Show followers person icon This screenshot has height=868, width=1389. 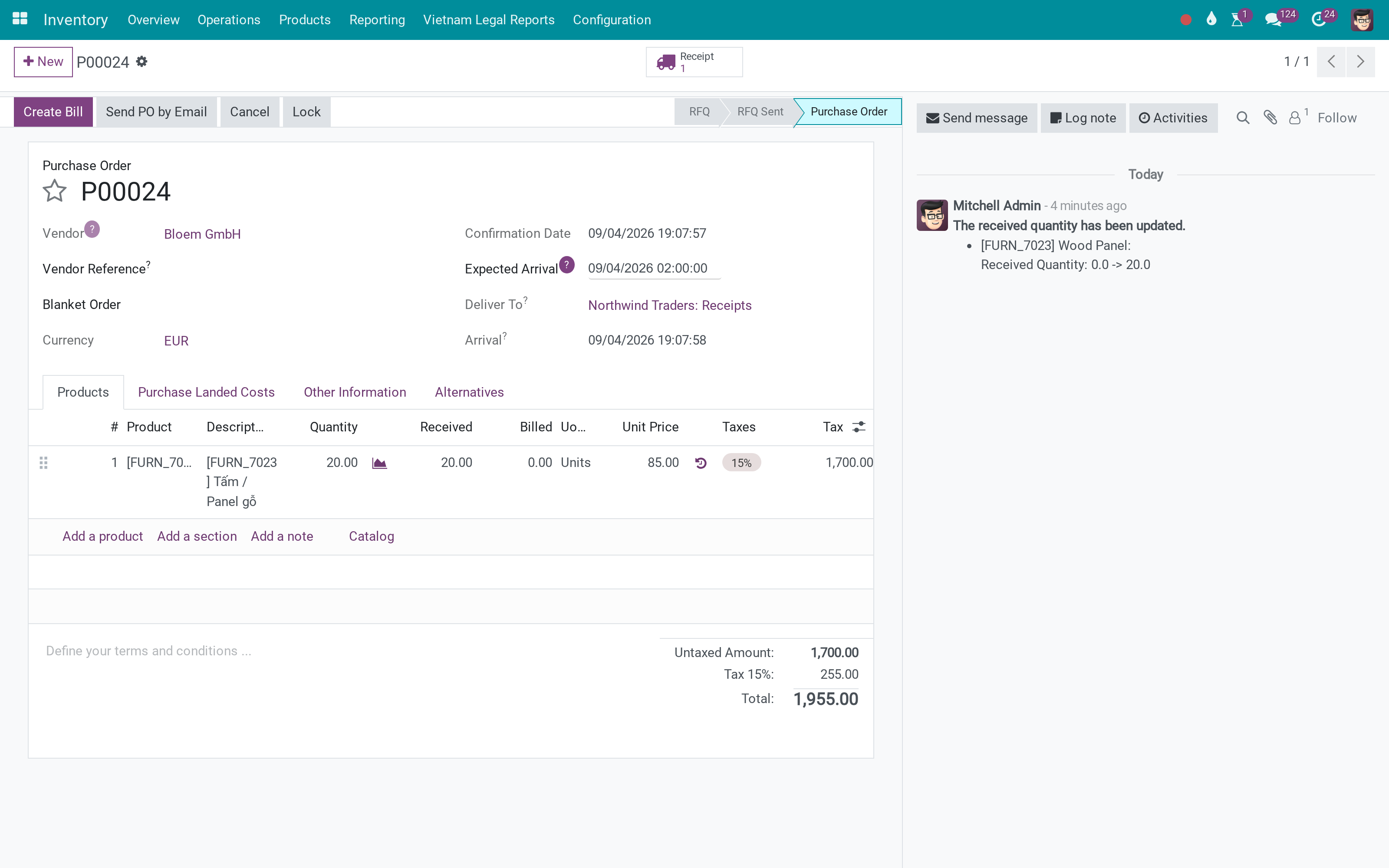pos(1295,118)
